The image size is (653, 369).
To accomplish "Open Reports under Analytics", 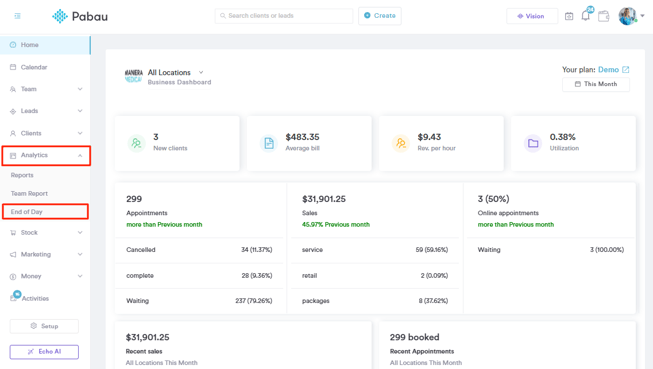I will click(x=22, y=175).
